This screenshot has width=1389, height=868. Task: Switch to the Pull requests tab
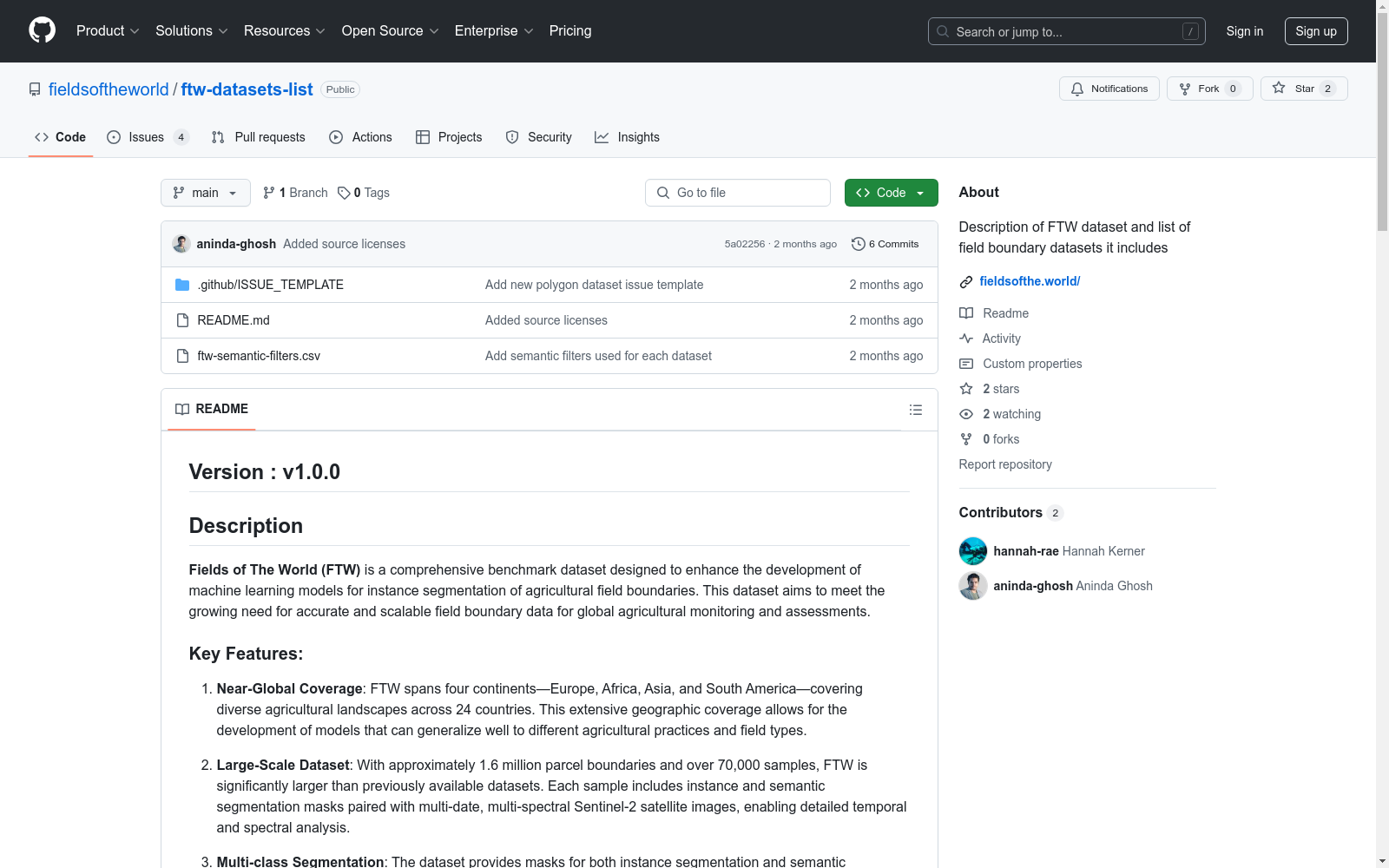(258, 137)
